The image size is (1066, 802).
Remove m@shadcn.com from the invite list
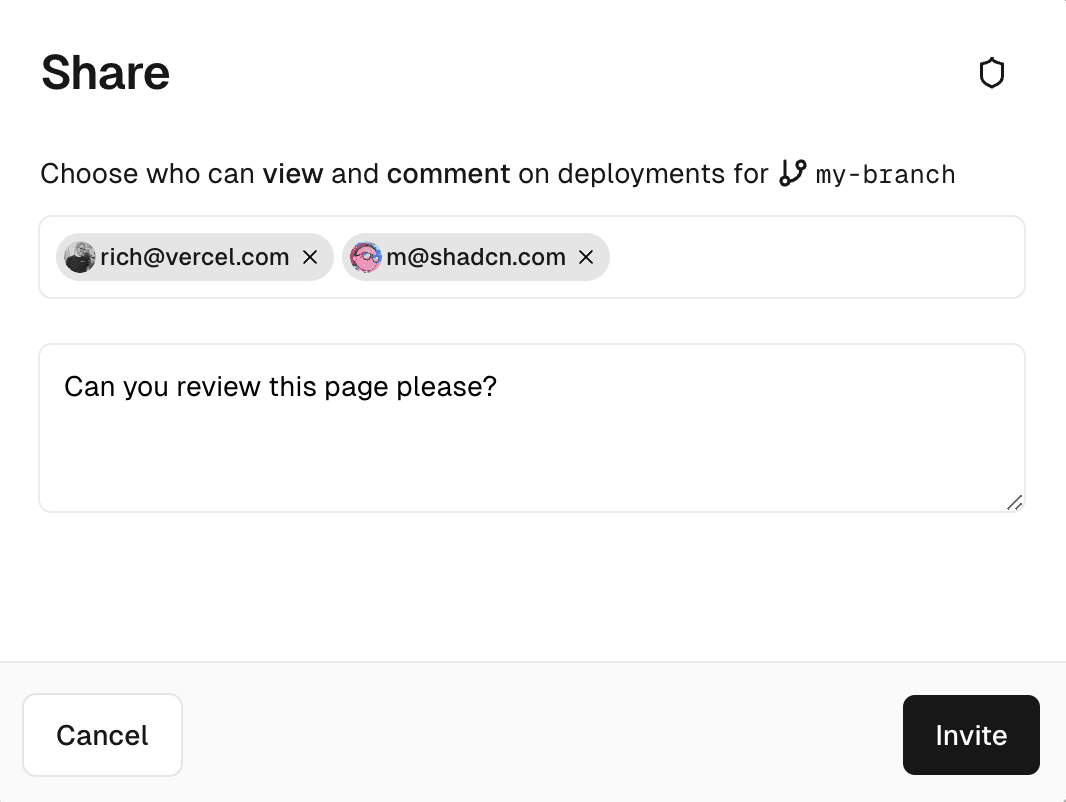(586, 258)
